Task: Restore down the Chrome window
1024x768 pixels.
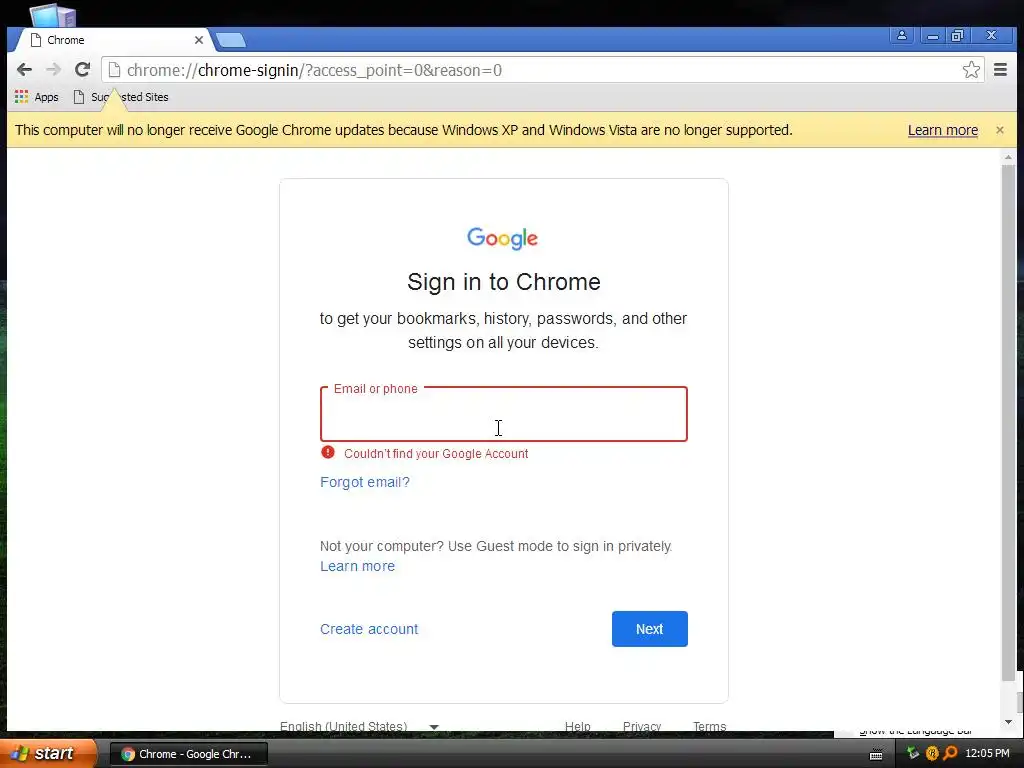Action: point(957,35)
